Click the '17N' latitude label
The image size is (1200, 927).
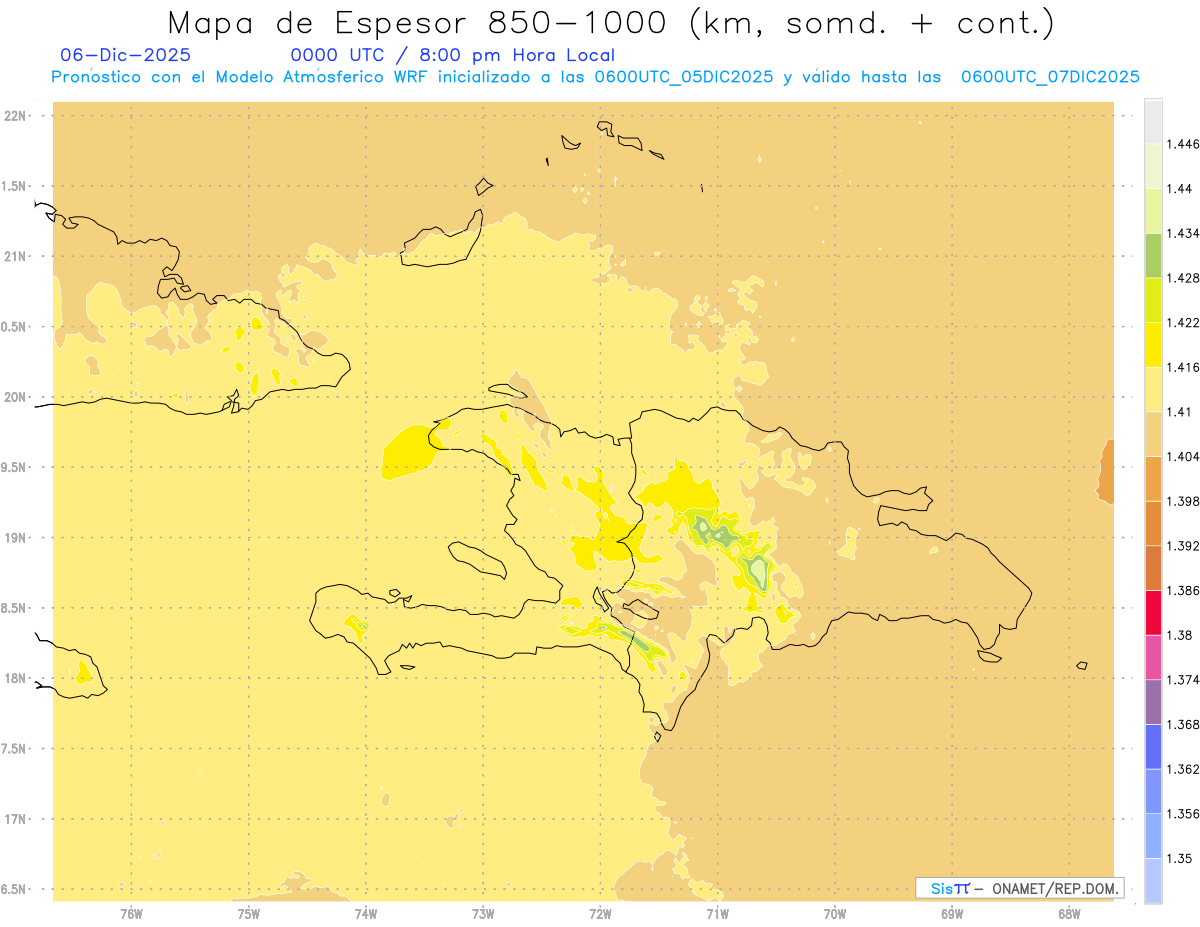click(17, 819)
